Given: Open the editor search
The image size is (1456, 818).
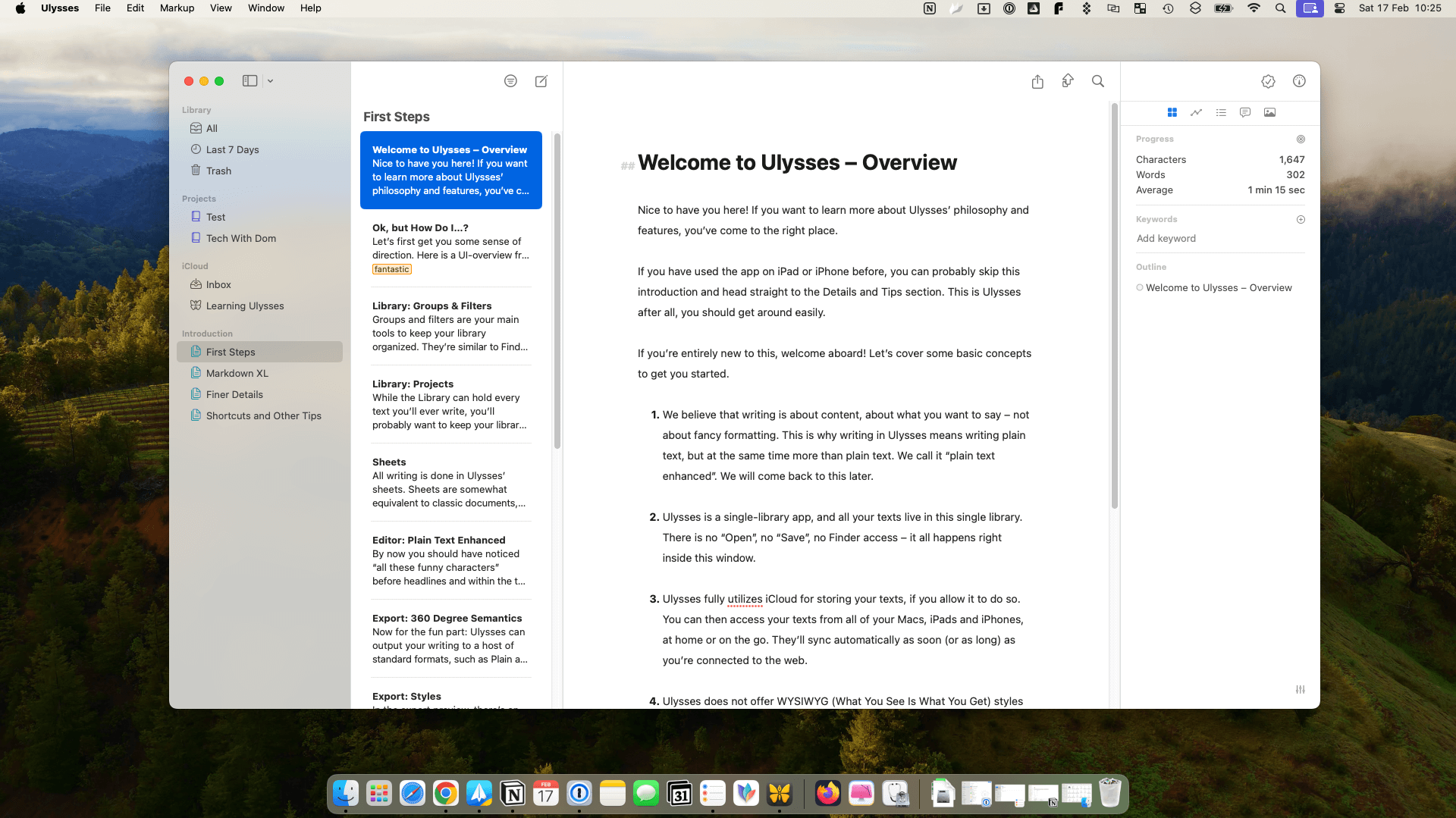Looking at the screenshot, I should [x=1098, y=81].
